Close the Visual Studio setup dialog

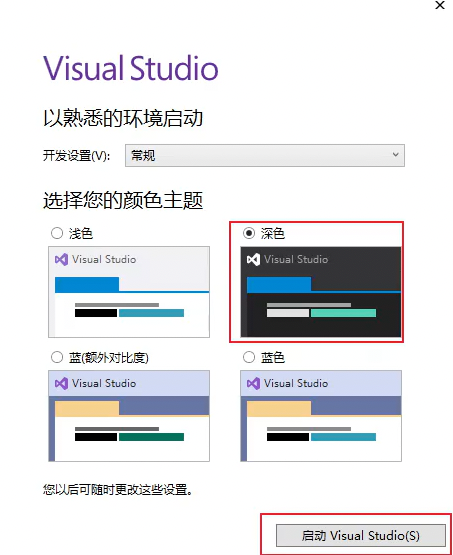pyautogui.click(x=440, y=5)
